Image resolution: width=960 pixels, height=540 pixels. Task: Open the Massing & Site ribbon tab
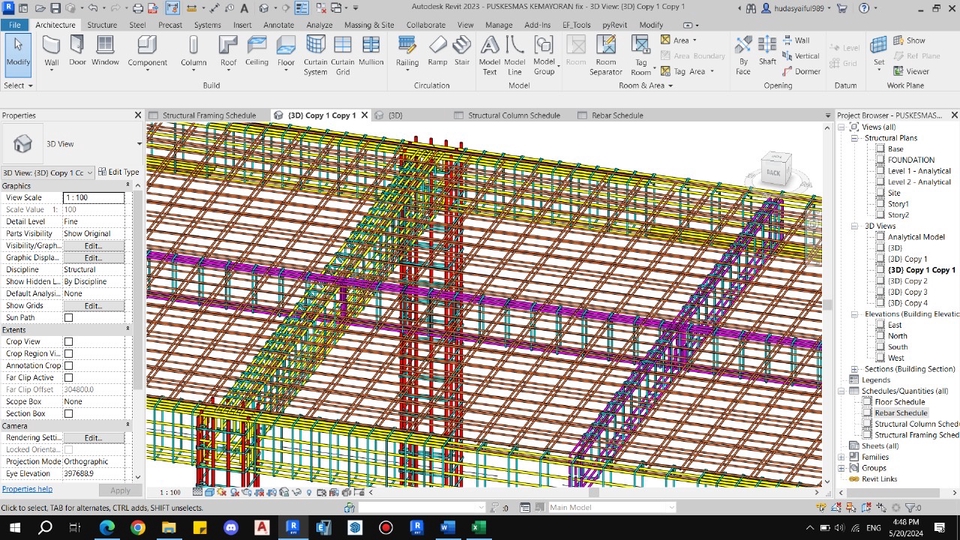click(x=369, y=25)
